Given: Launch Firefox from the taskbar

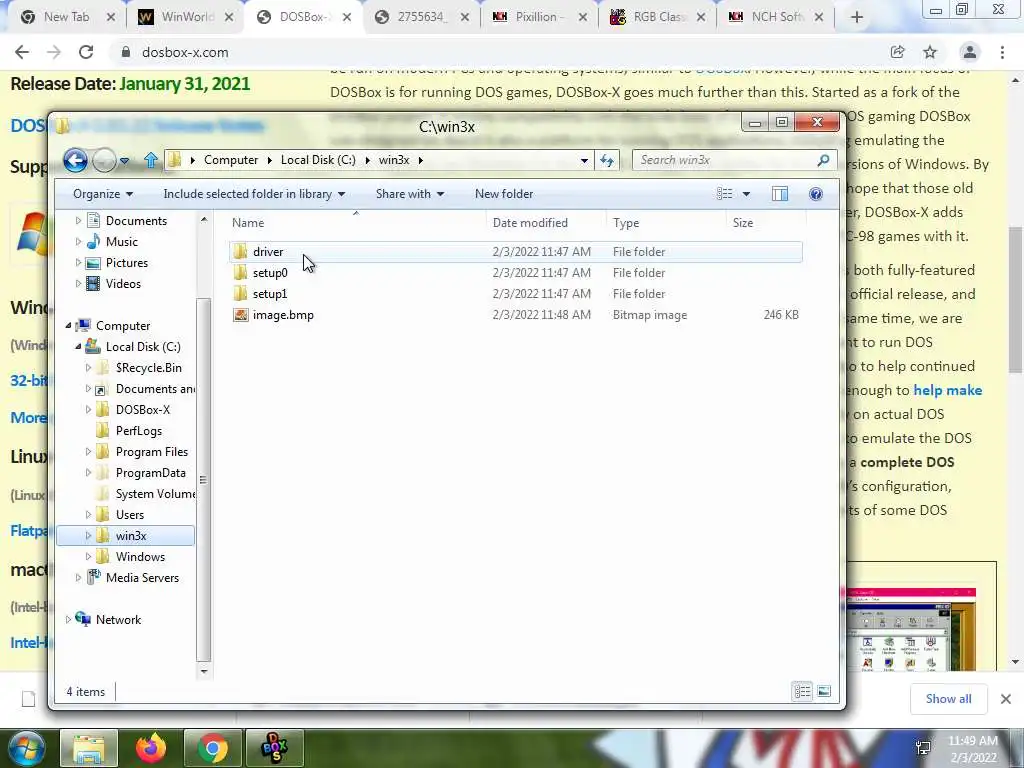Looking at the screenshot, I should pos(151,748).
